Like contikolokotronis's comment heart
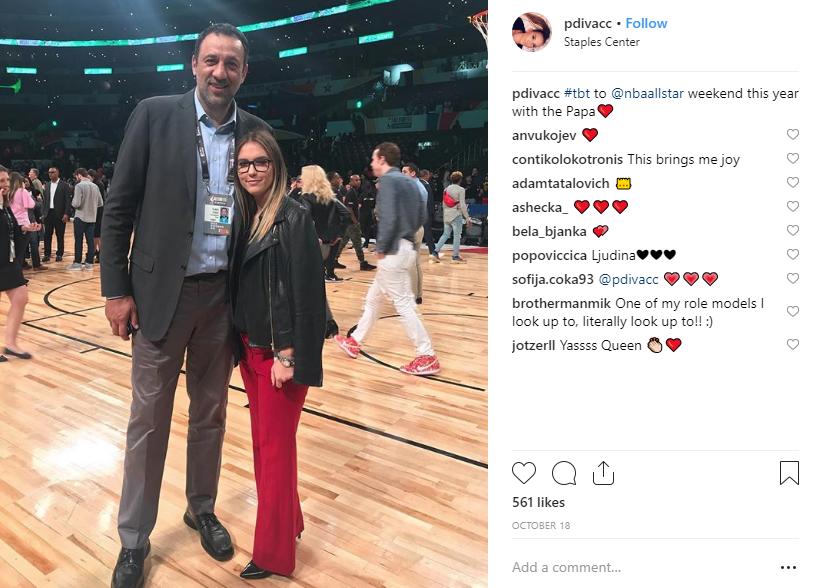813x588 pixels. click(793, 158)
